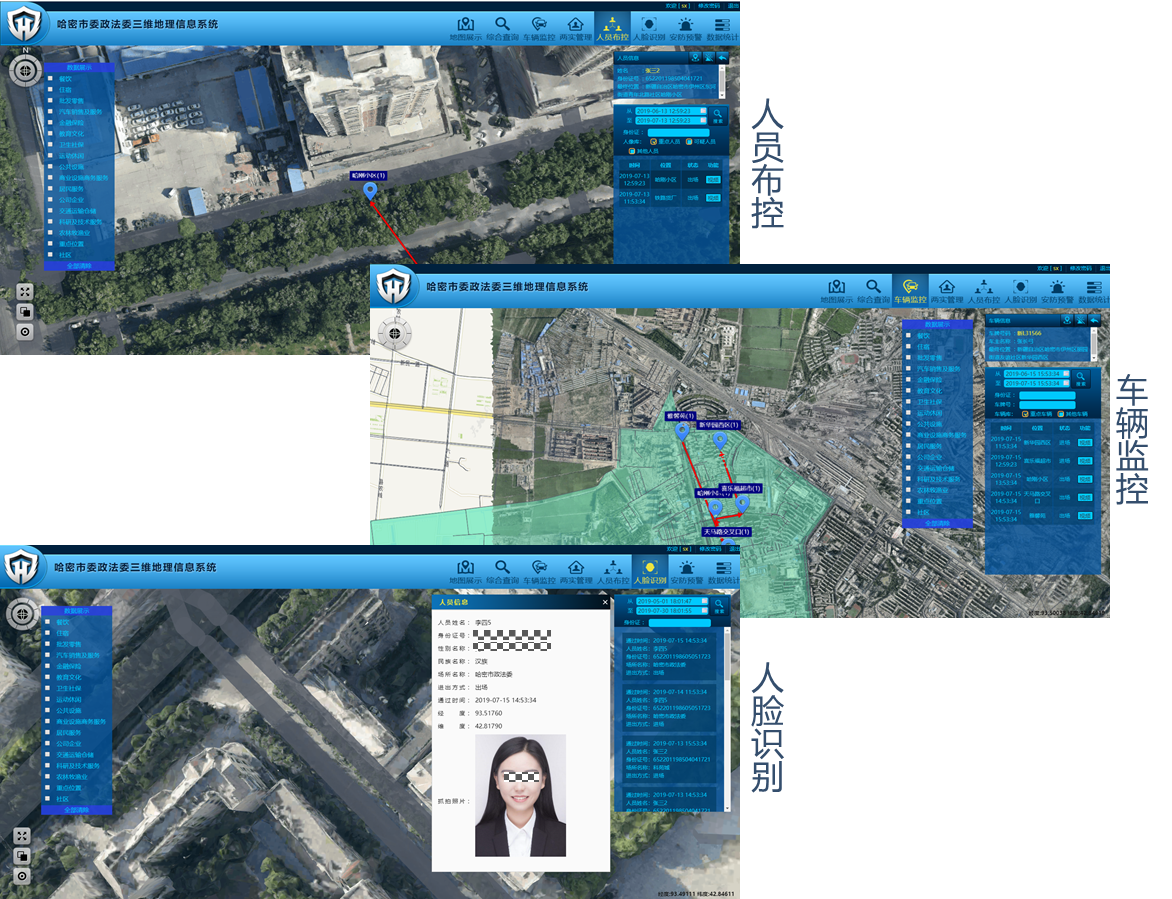Click the back arrow icon in the 人员信息 panel header
This screenshot has height=899, width=1172.
pos(723,58)
